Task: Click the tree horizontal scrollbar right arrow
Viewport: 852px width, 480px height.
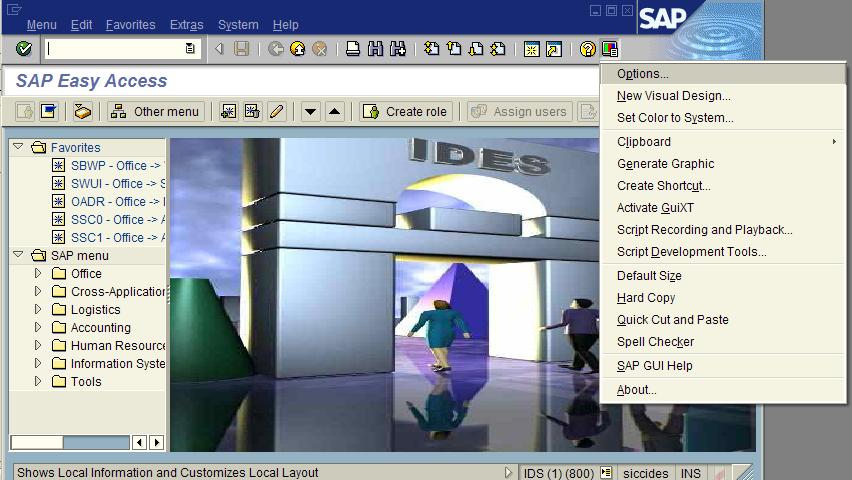Action: 157,442
